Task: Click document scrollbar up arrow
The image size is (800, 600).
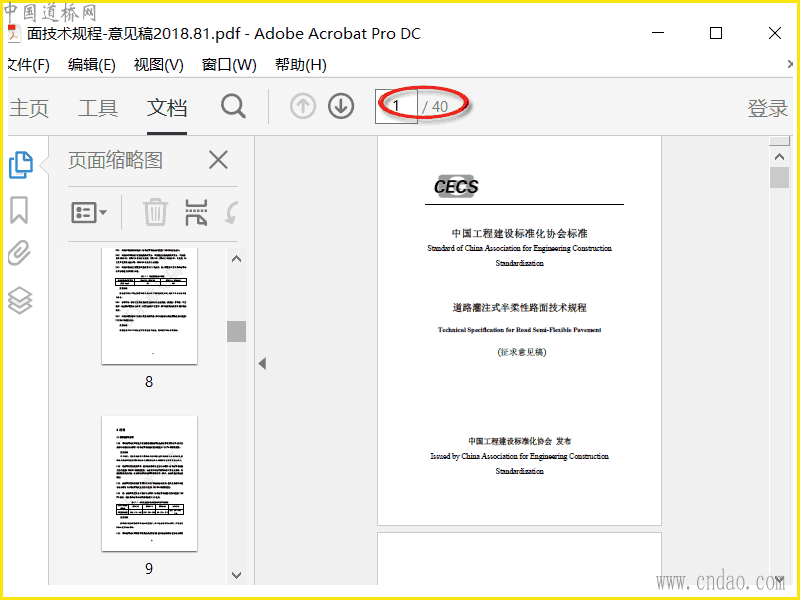Action: [x=779, y=157]
